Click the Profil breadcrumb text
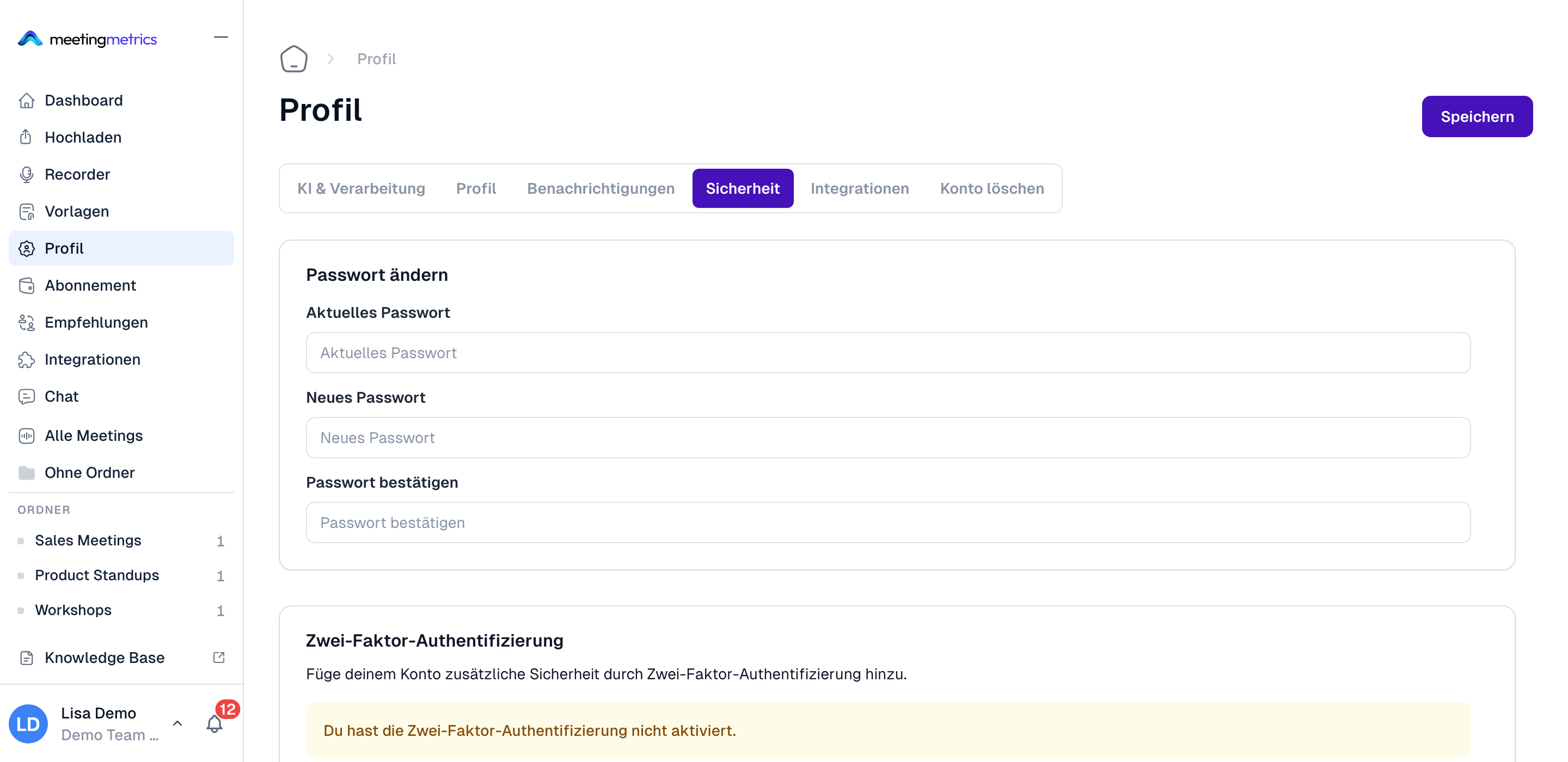 376,59
